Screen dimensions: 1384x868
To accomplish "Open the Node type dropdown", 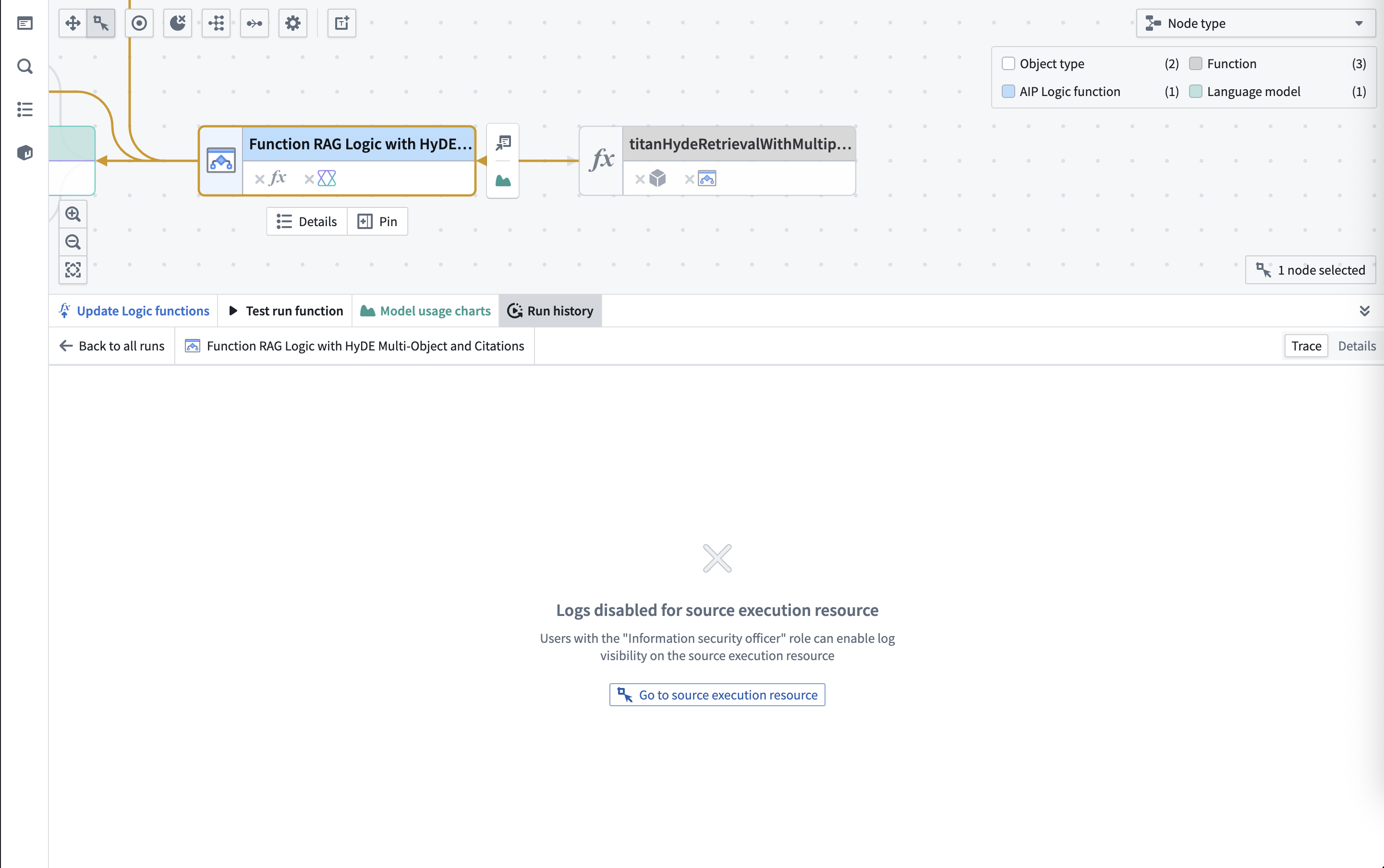I will [x=1255, y=23].
